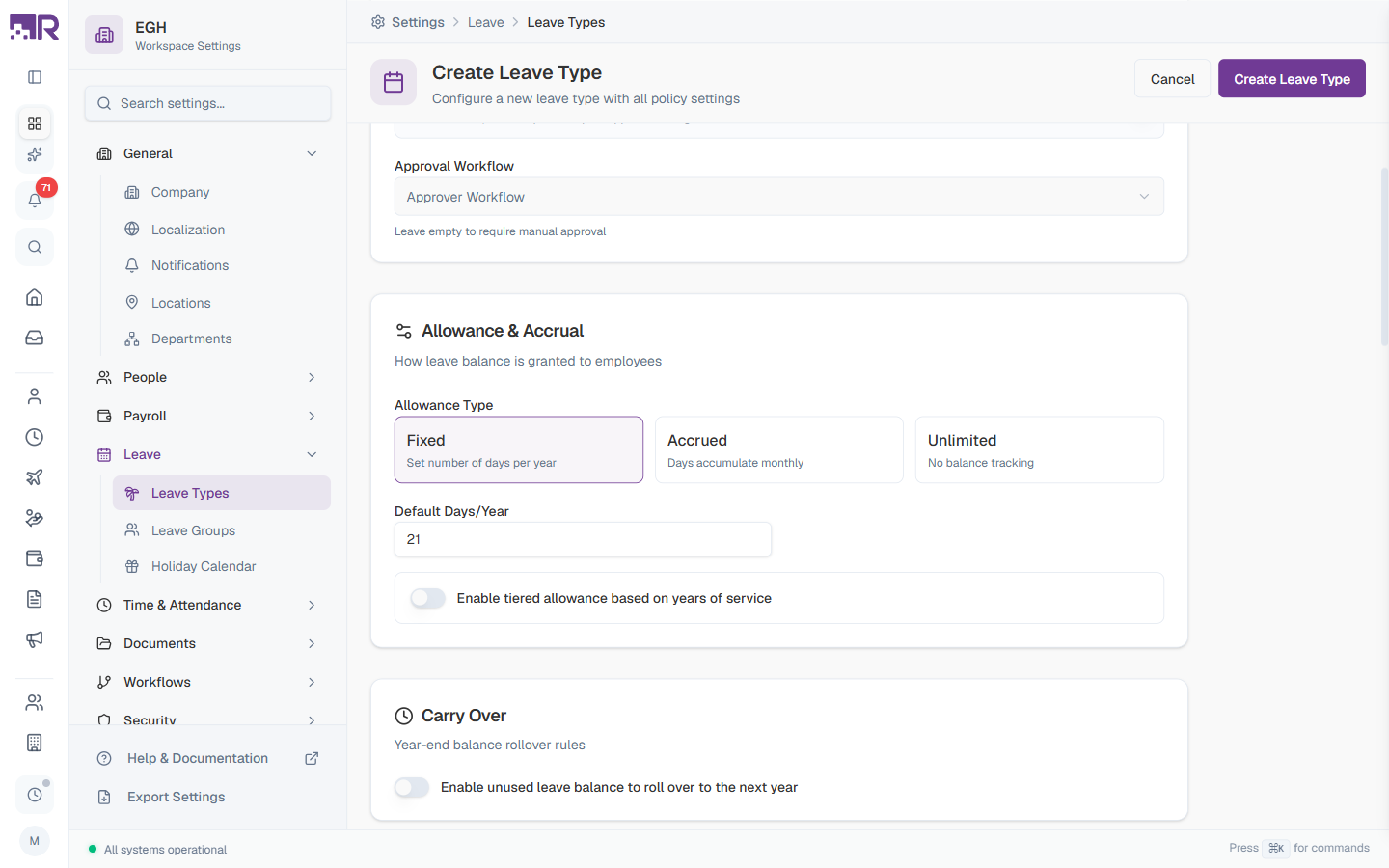Click the Search settings field
Screen dimensions: 1389x868
pos(208,103)
